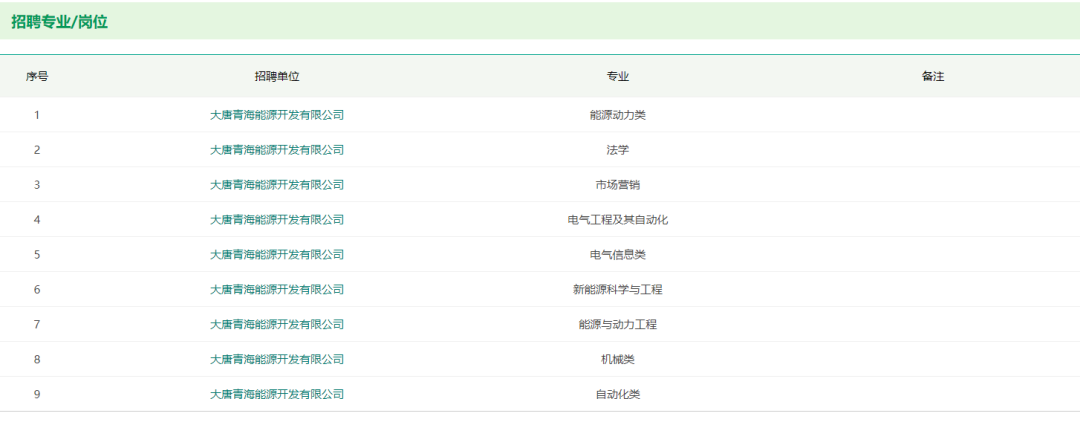This screenshot has width=1080, height=425.
Task: Click the 电气工程及其自动化 major entry
Action: 617,220
